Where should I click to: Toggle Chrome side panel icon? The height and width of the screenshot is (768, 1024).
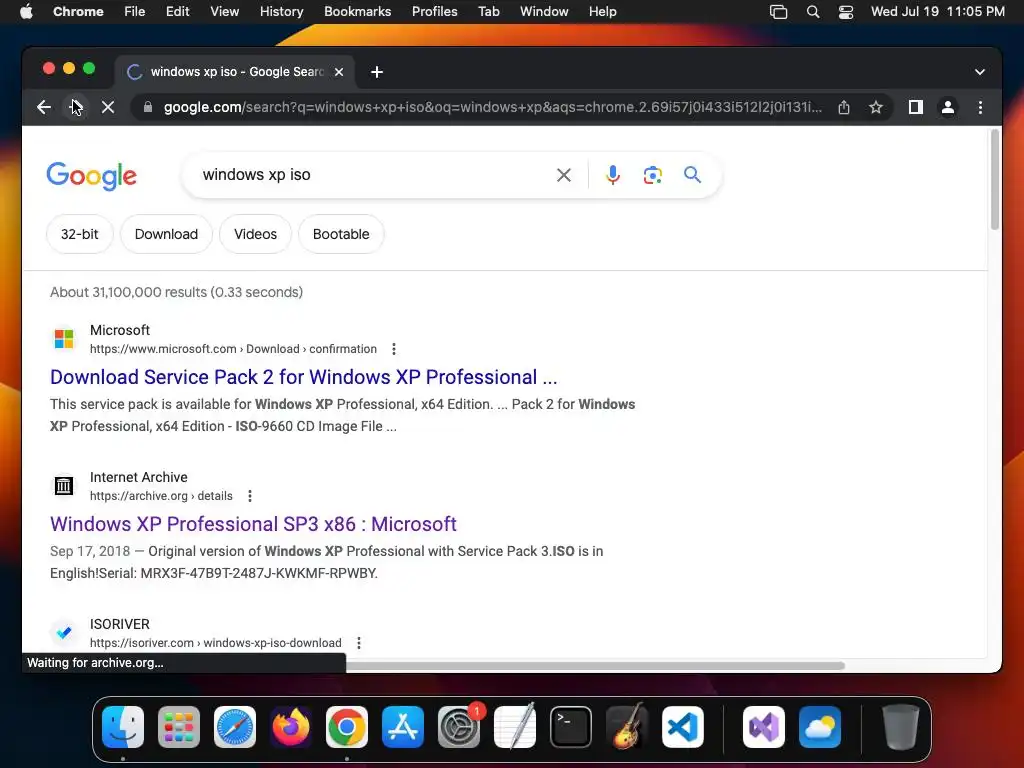[x=916, y=107]
